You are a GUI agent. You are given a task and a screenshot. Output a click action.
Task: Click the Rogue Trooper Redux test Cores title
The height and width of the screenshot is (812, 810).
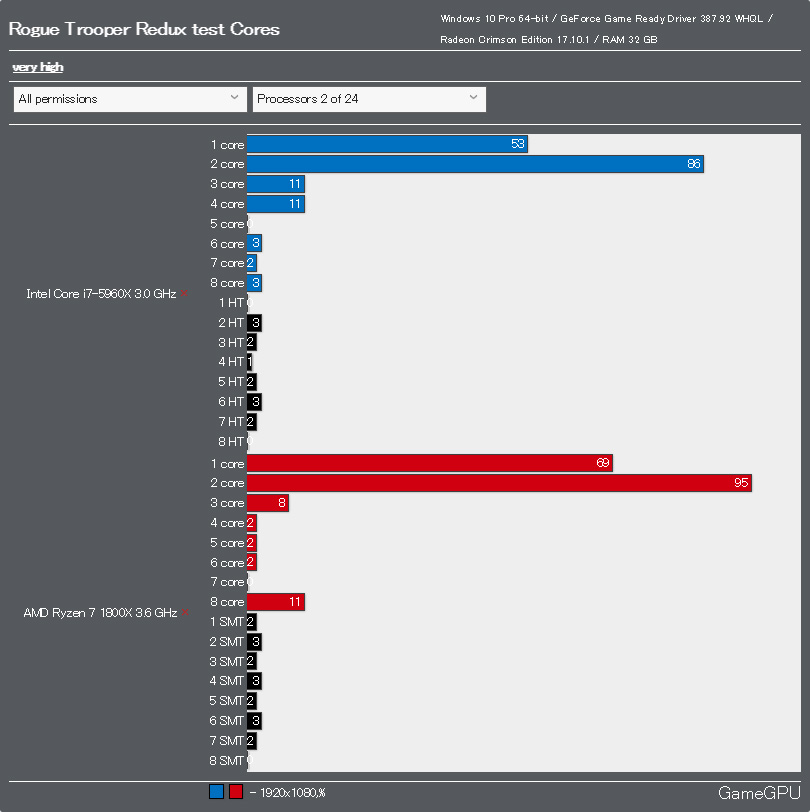tap(144, 29)
